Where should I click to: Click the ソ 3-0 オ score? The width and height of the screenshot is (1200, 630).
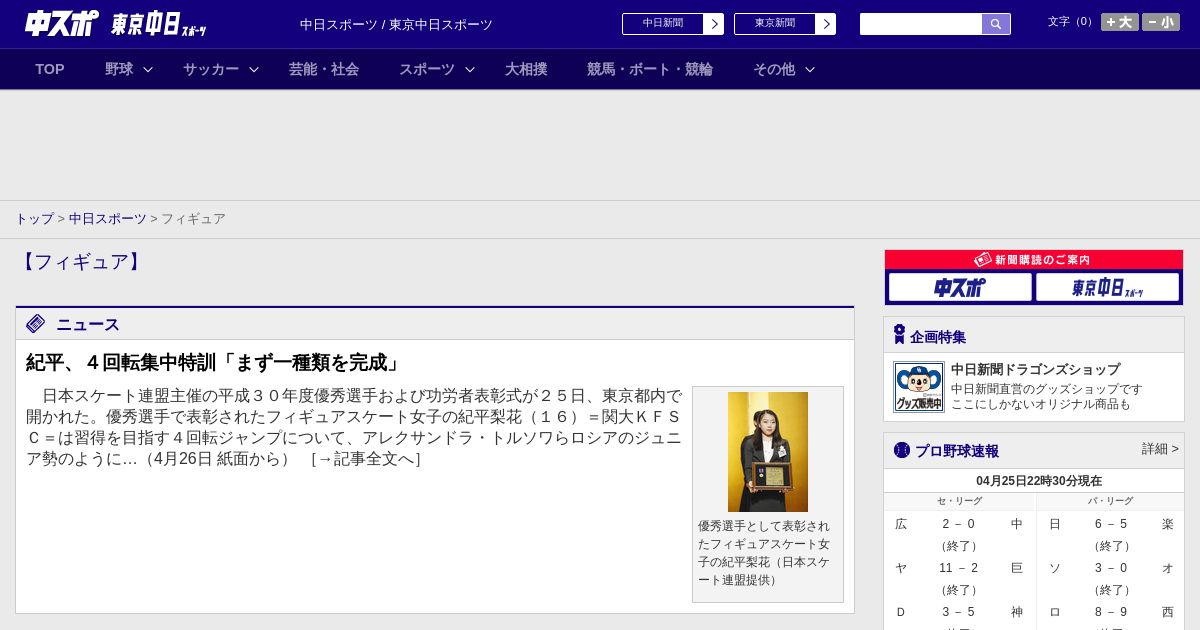pos(1111,568)
